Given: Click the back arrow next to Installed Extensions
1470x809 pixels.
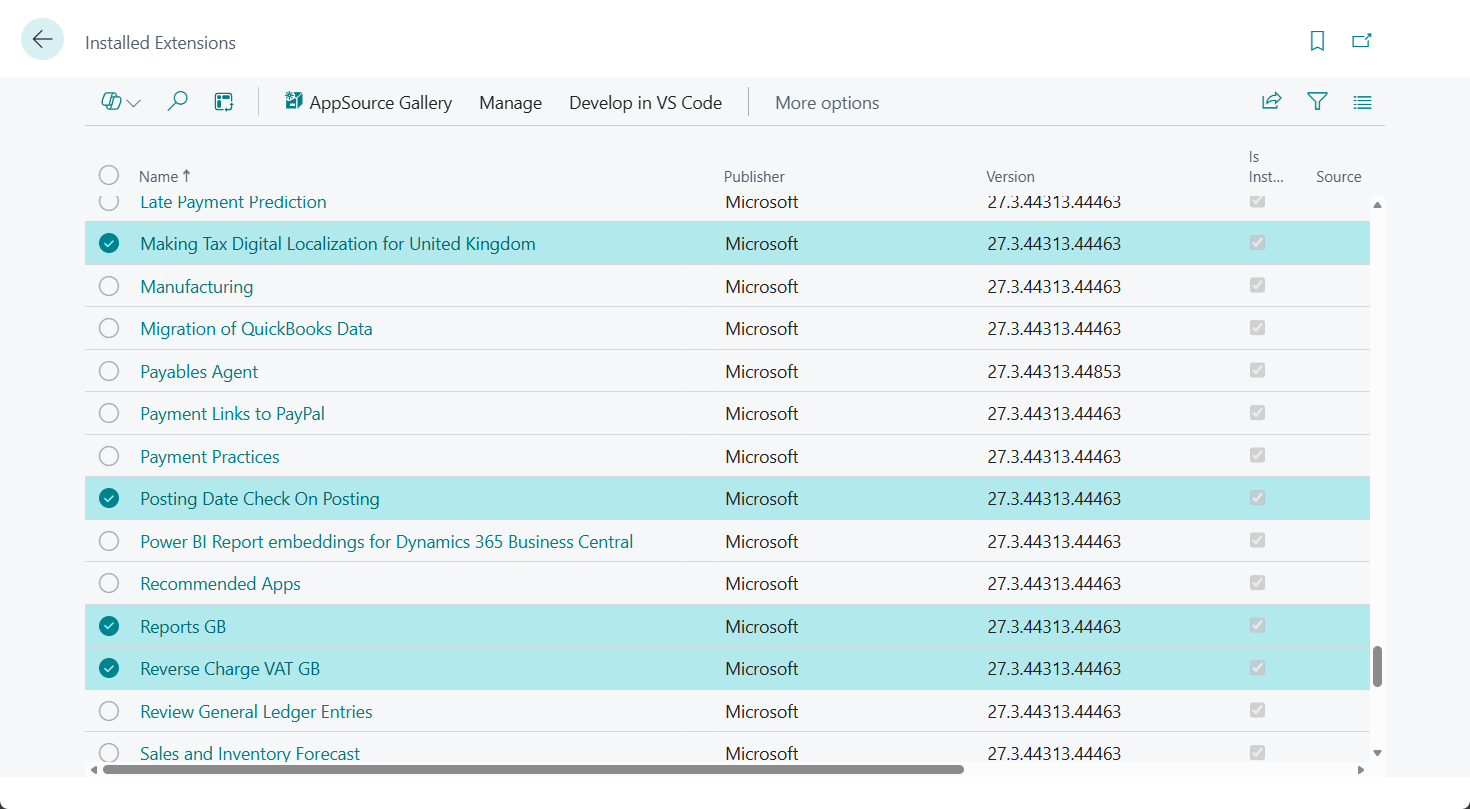Looking at the screenshot, I should click(42, 38).
